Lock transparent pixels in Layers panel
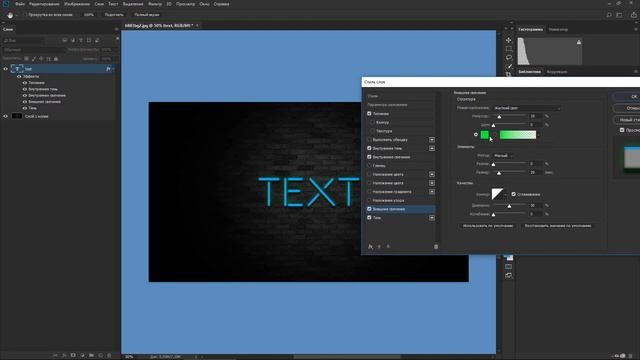This screenshot has width=640, height=360. pos(27,58)
